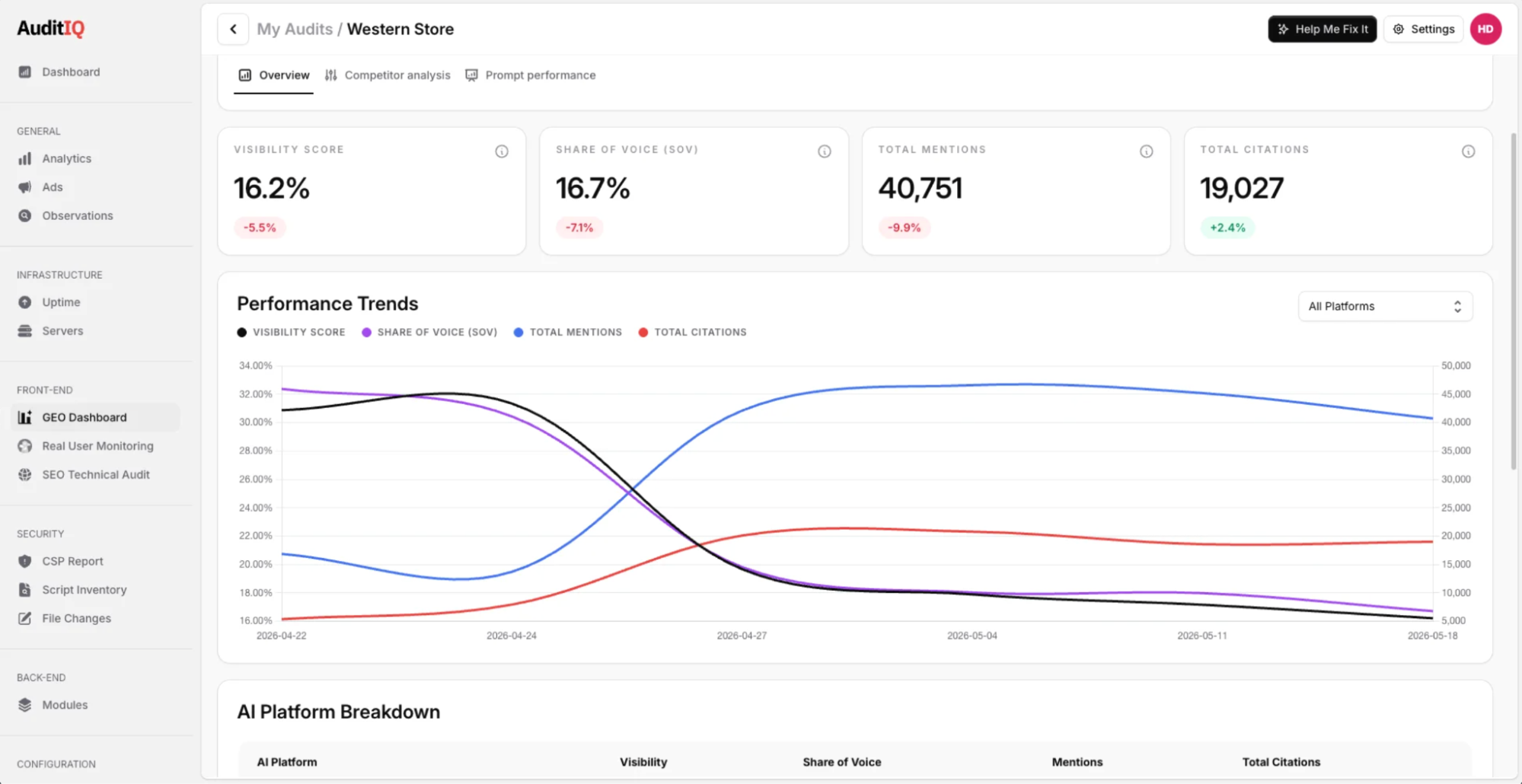
Task: Click the Help Me Fix It button
Action: (1322, 29)
